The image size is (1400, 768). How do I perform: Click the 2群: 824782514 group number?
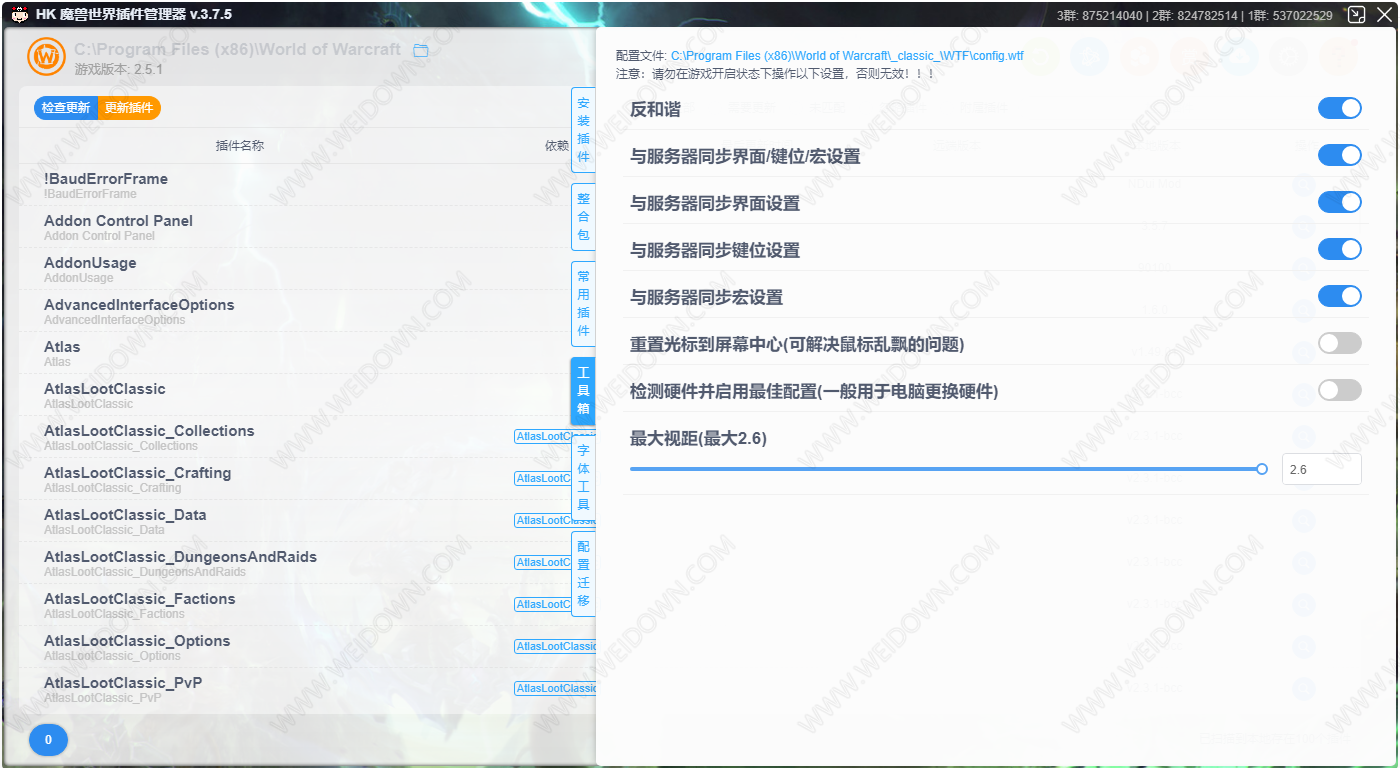click(x=1194, y=15)
